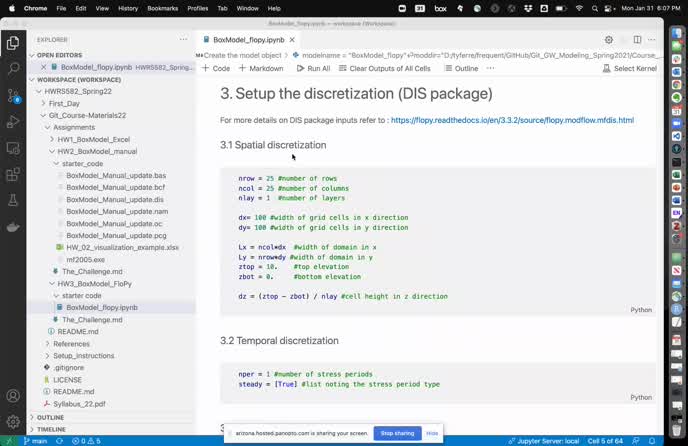Expand the HW1_BoxModel_Excel folder
Screen dimensions: 688x446
point(94,139)
